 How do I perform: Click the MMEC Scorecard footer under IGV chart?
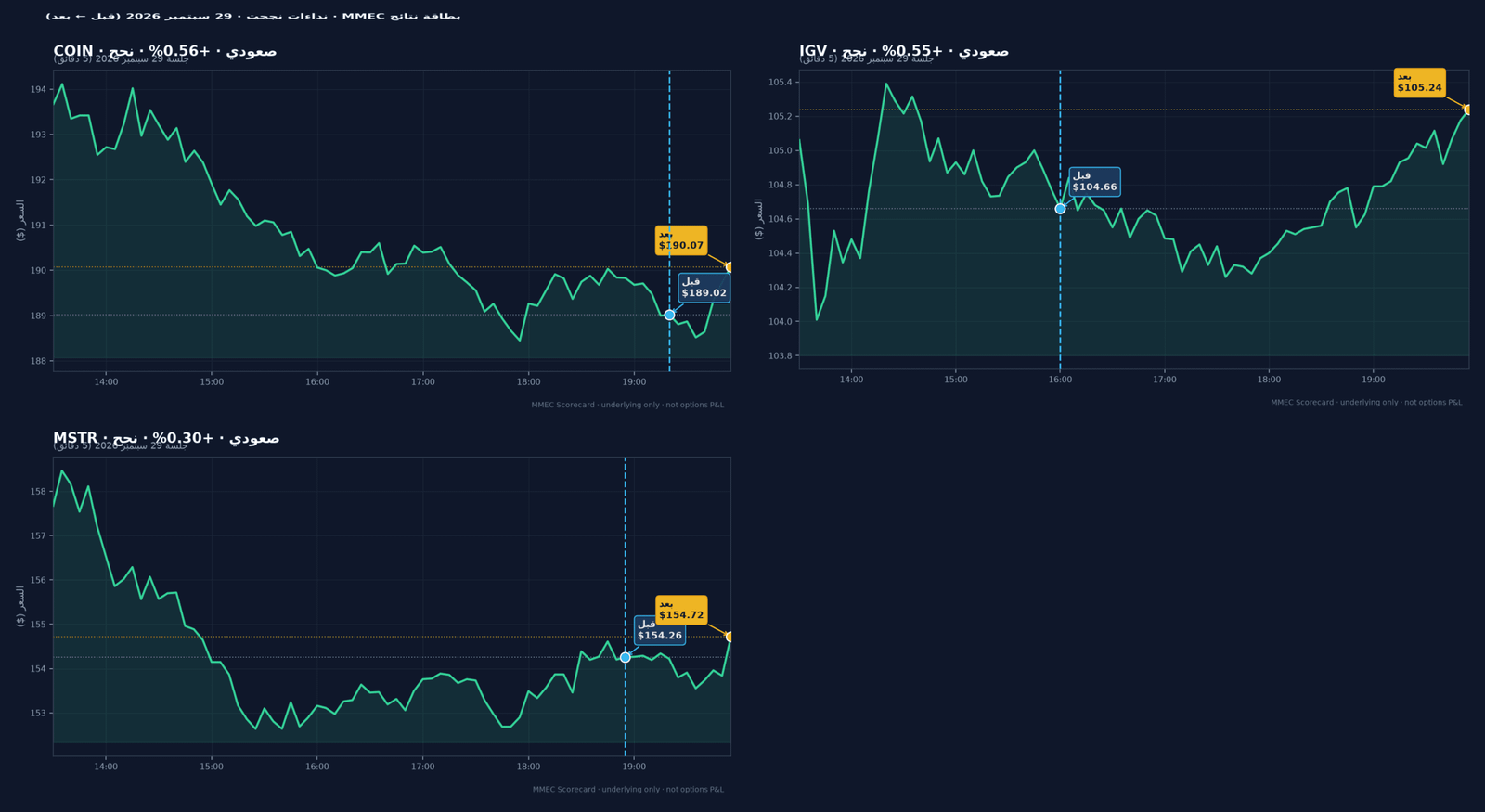(1366, 402)
